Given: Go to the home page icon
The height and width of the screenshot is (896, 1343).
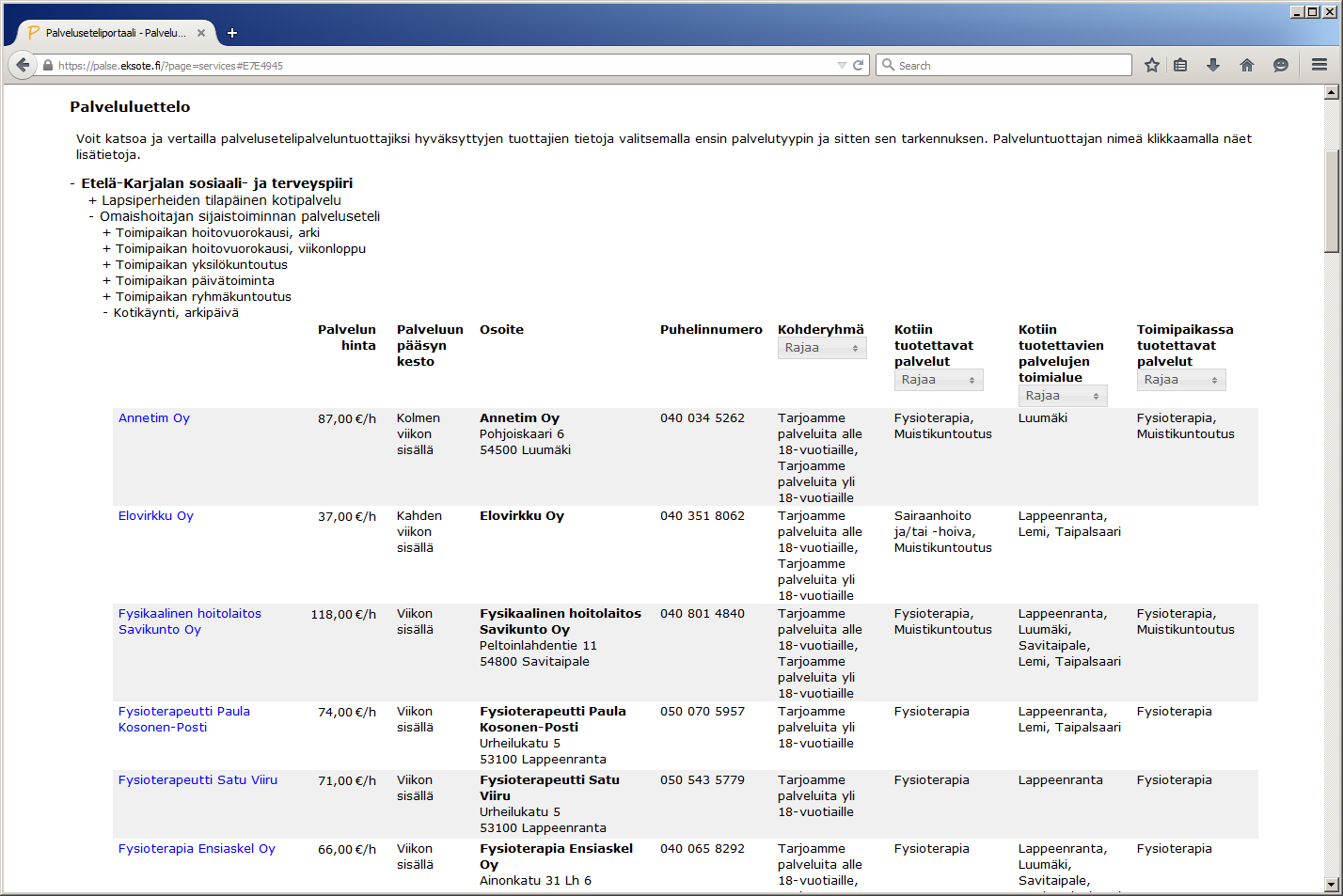Looking at the screenshot, I should (1247, 65).
